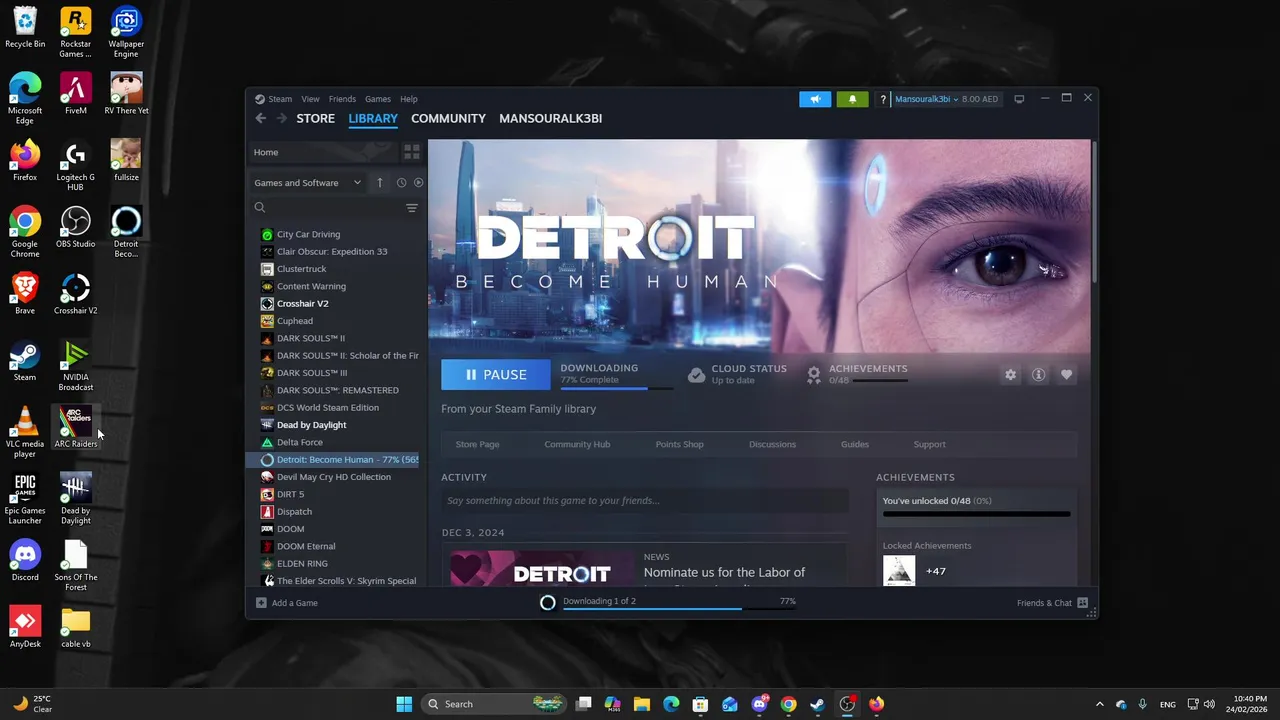Image resolution: width=1280 pixels, height=720 pixels.
Task: Open the Store Page link
Action: click(477, 444)
